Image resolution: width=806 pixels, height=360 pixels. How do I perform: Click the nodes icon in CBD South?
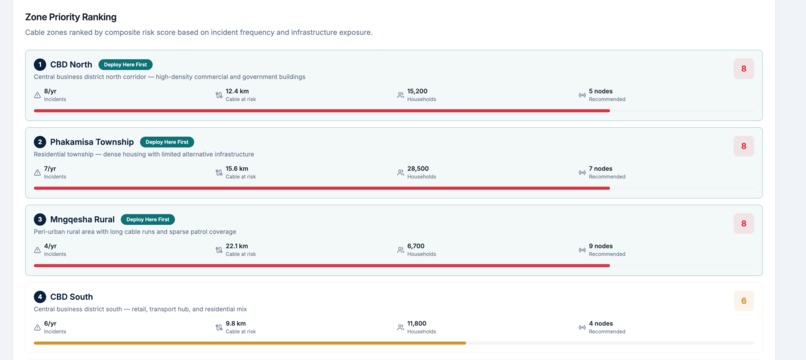pyautogui.click(x=582, y=328)
